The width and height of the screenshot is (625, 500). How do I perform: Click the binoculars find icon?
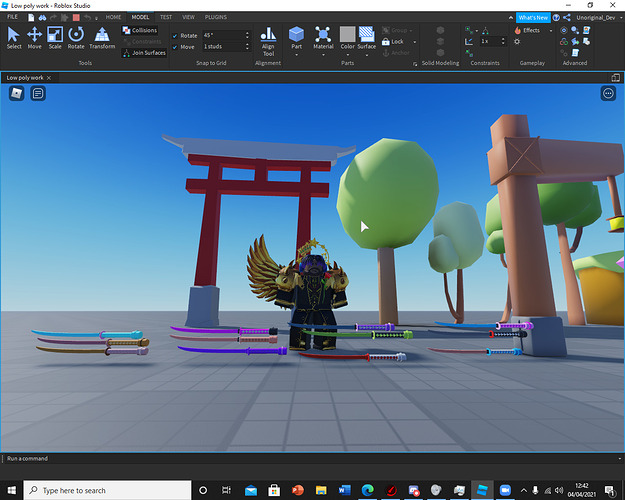tap(42, 17)
